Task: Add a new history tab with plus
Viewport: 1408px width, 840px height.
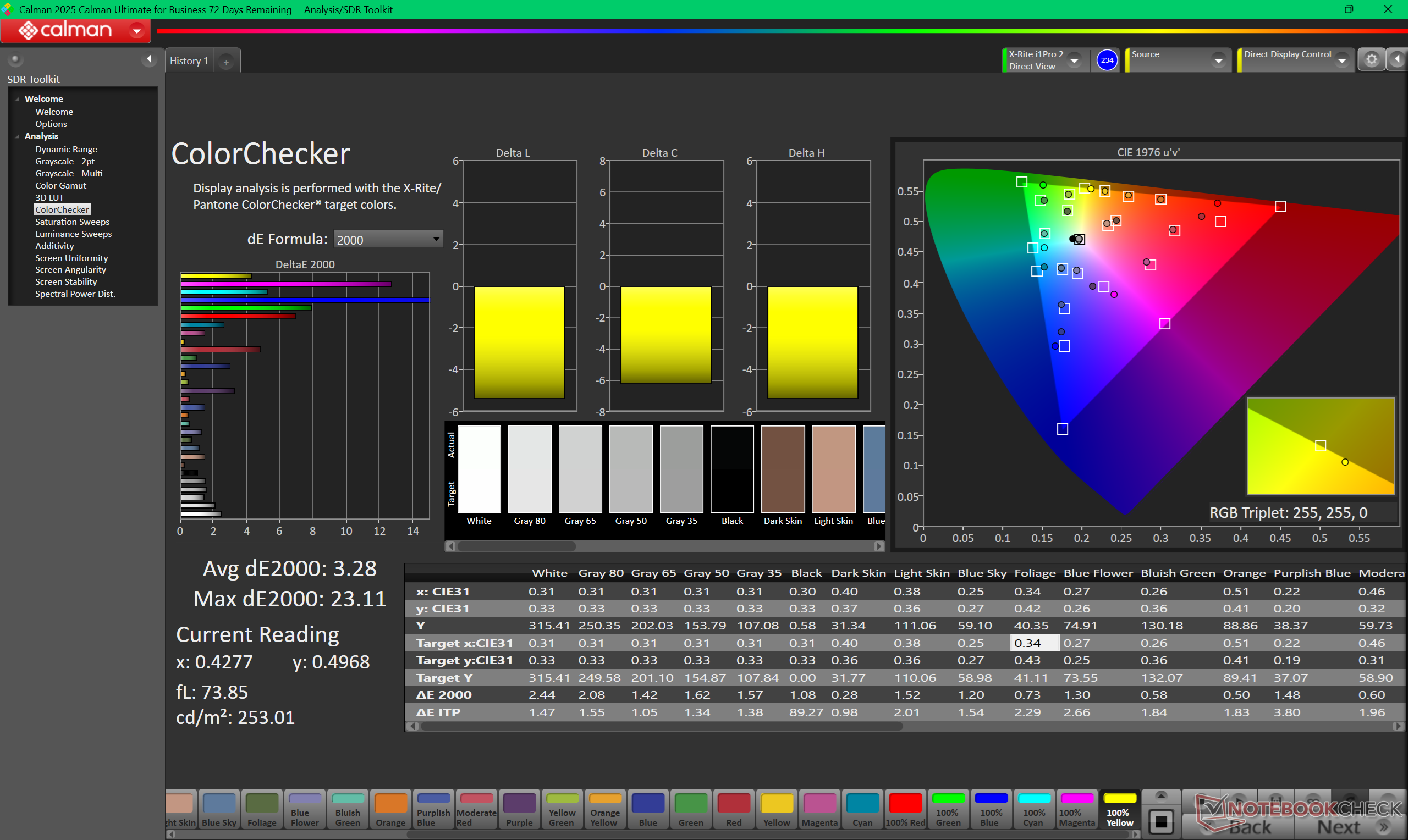Action: pyautogui.click(x=226, y=62)
